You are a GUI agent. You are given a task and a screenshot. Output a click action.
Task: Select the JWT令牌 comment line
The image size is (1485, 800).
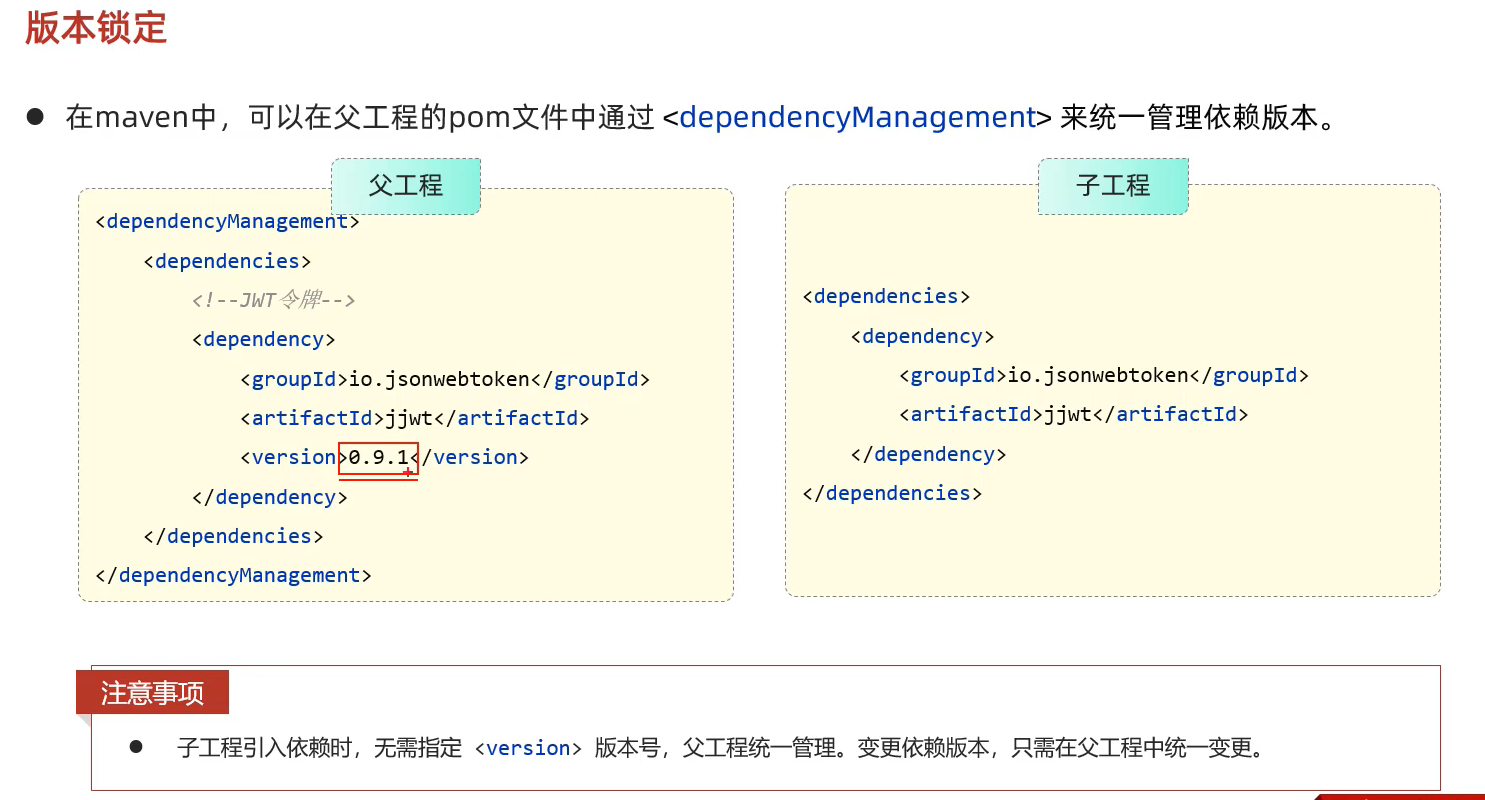[274, 300]
